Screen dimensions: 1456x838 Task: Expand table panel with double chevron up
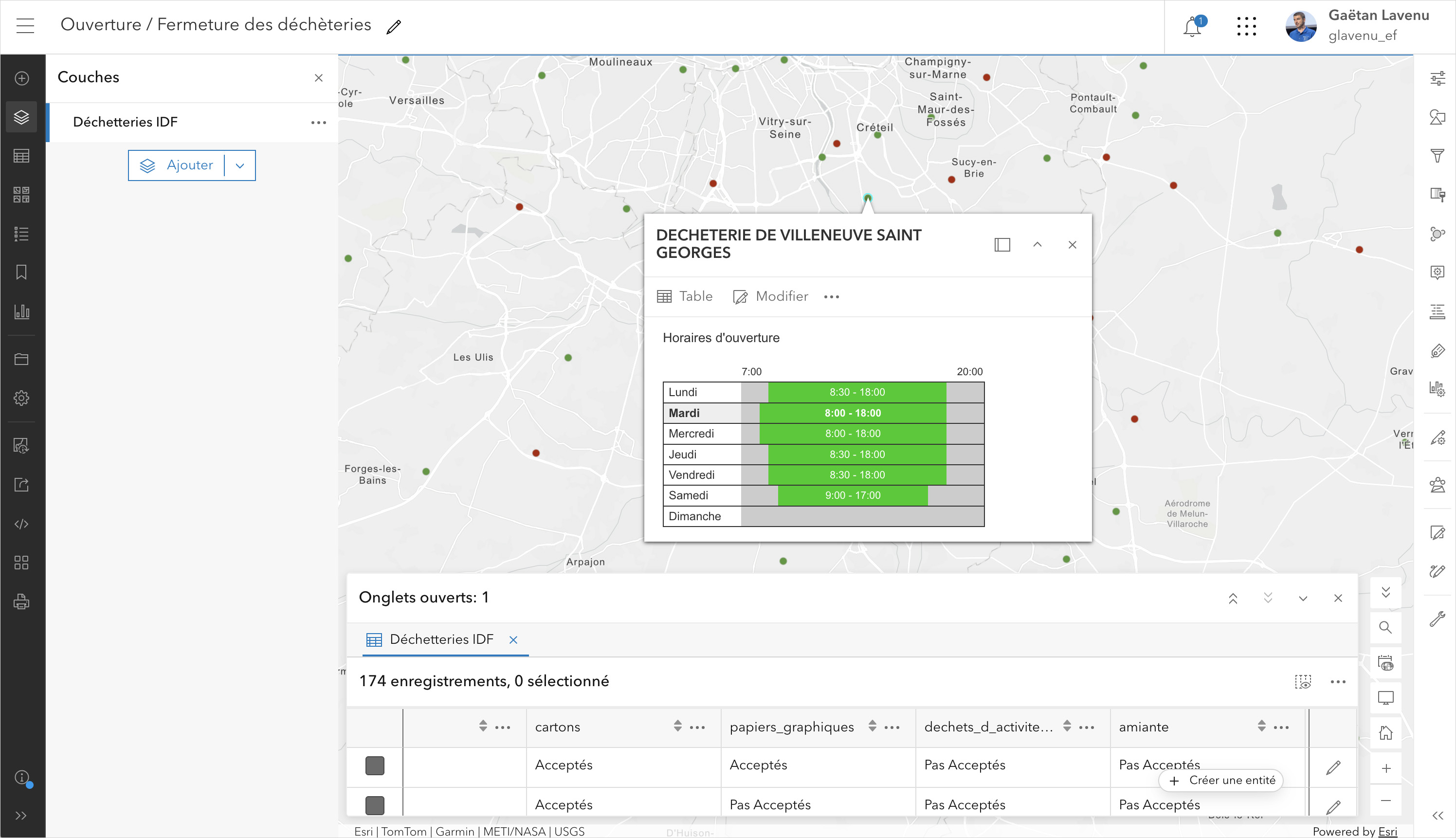point(1233,599)
